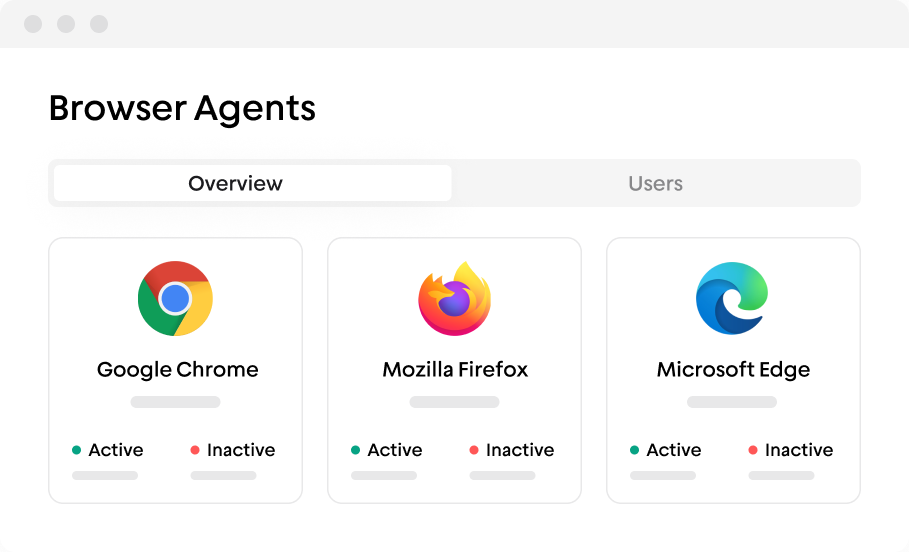The image size is (909, 552).
Task: Select the red Inactive dot under Google Chrome
Action: coord(195,450)
